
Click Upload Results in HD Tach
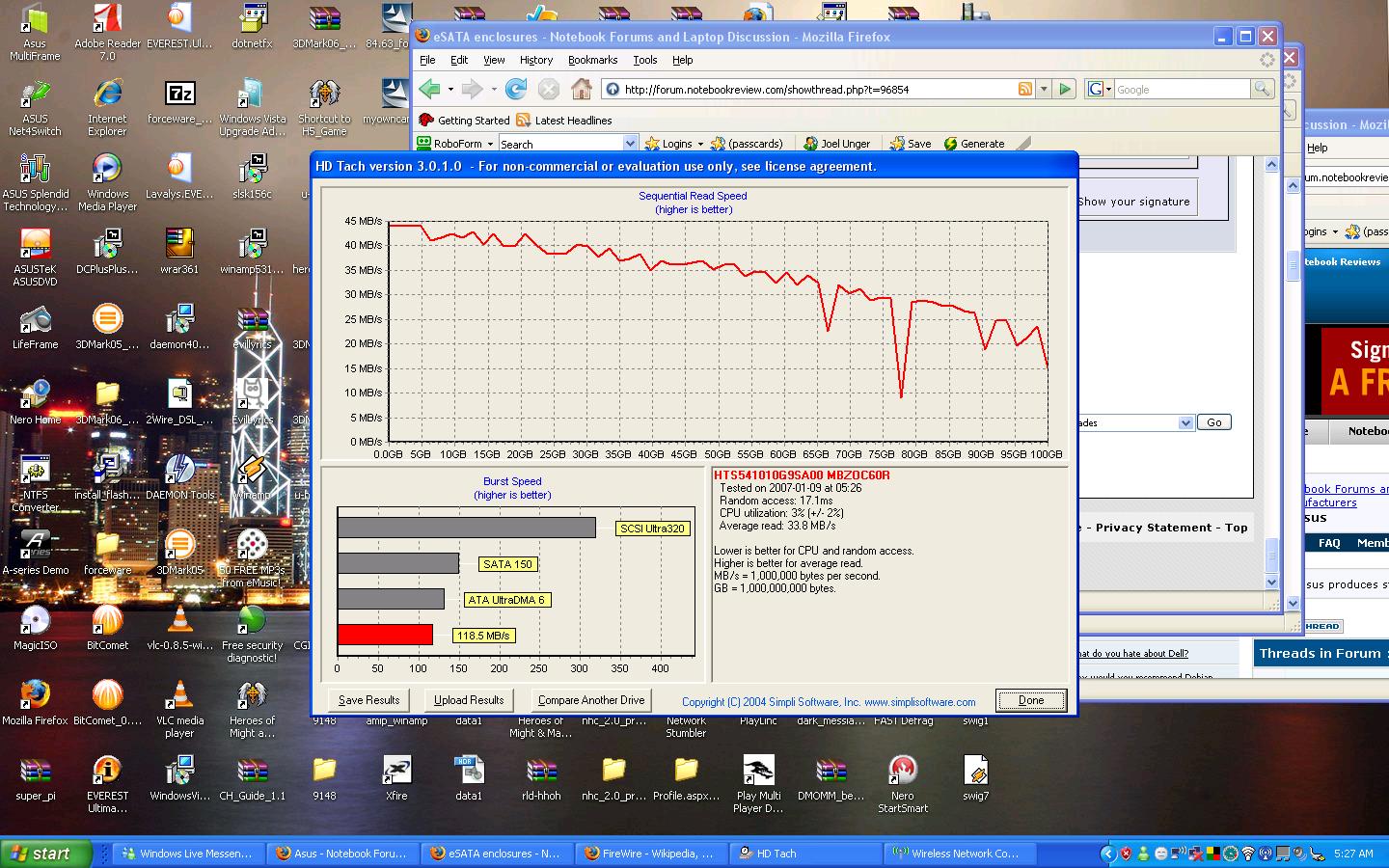coord(469,700)
